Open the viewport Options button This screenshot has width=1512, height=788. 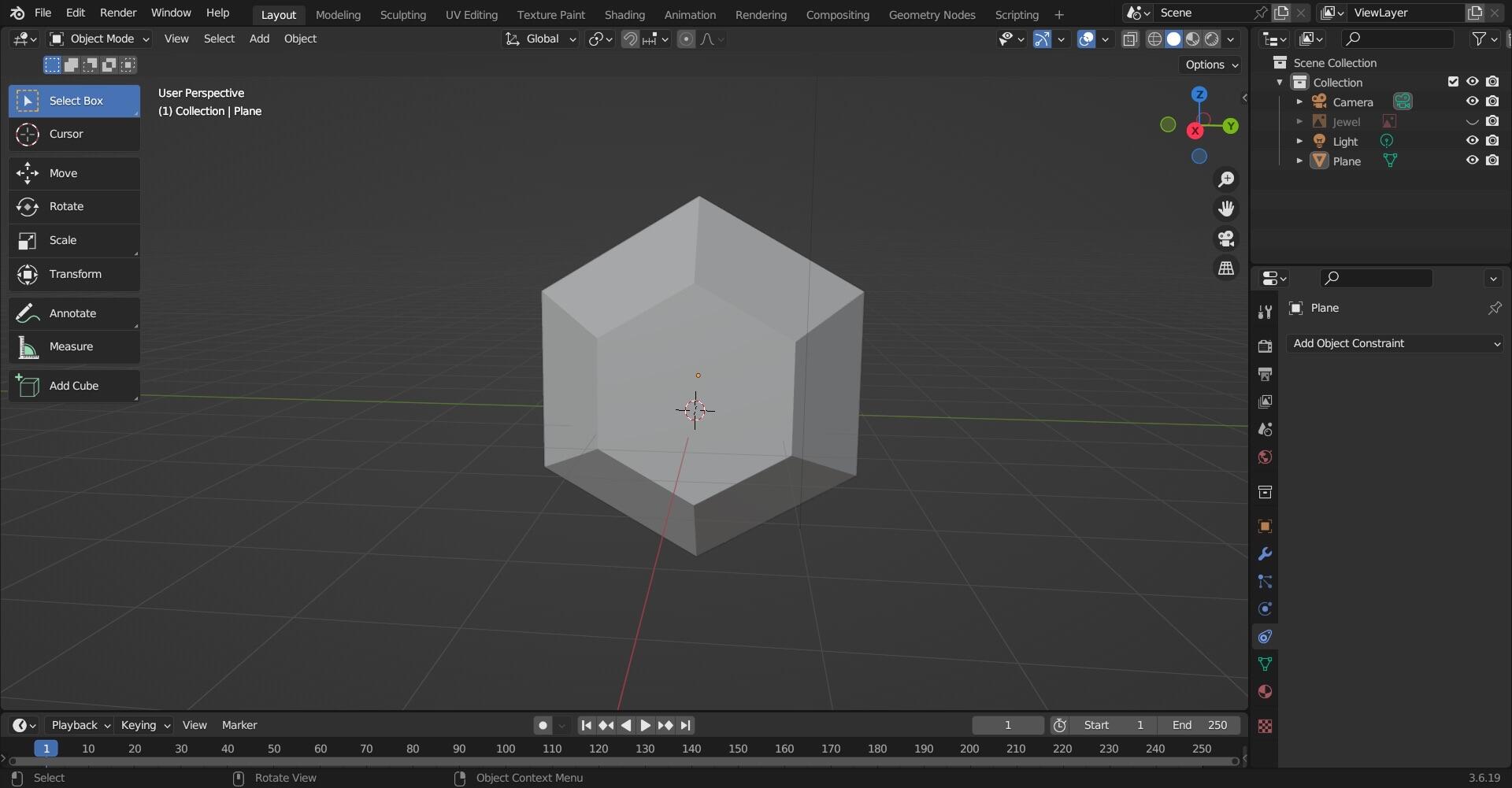(x=1211, y=65)
